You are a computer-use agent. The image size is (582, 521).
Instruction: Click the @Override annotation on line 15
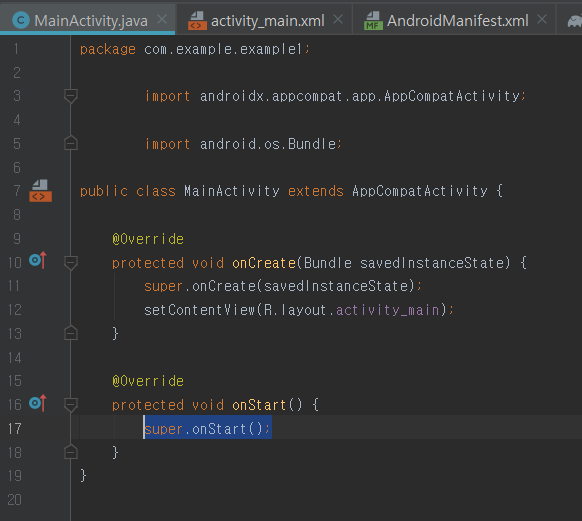click(148, 381)
